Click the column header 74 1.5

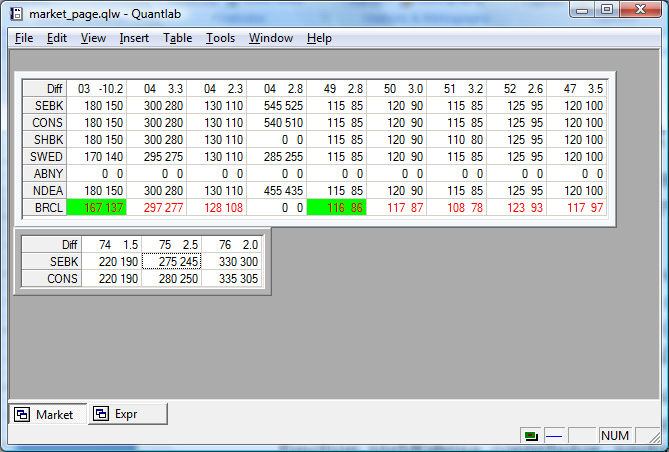pyautogui.click(x=112, y=245)
